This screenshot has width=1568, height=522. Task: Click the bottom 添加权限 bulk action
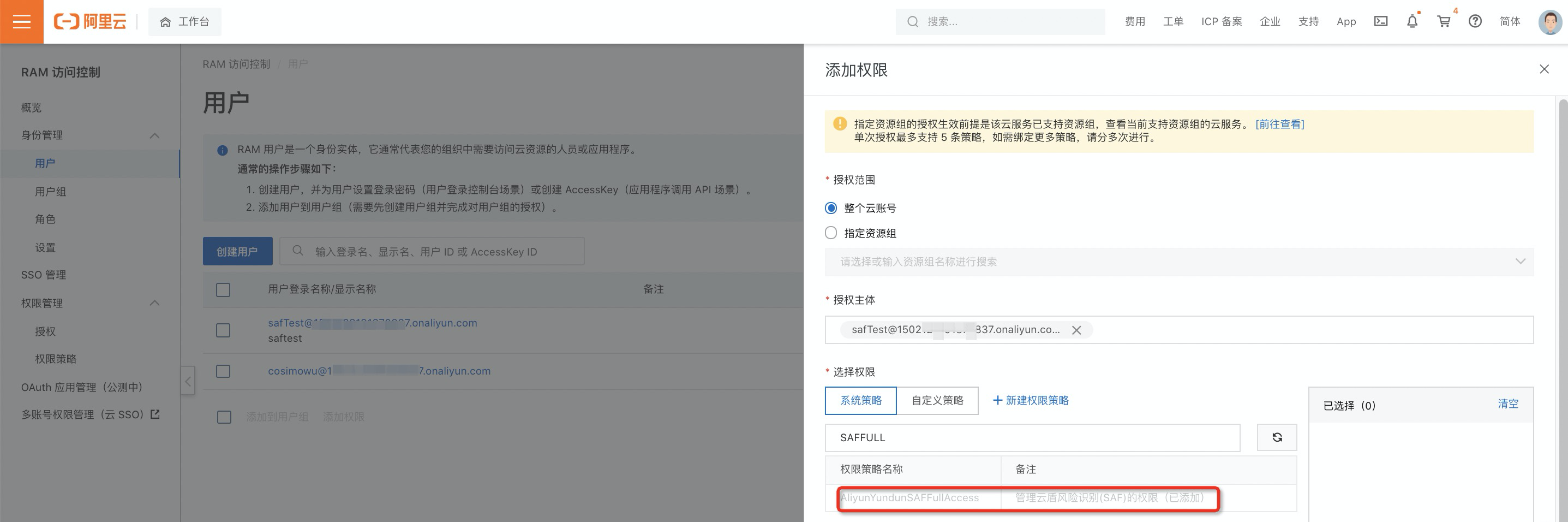(x=343, y=417)
